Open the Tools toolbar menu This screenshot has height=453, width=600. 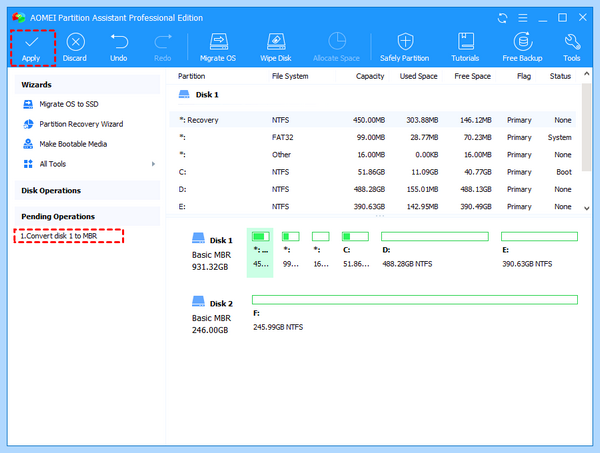[x=572, y=48]
